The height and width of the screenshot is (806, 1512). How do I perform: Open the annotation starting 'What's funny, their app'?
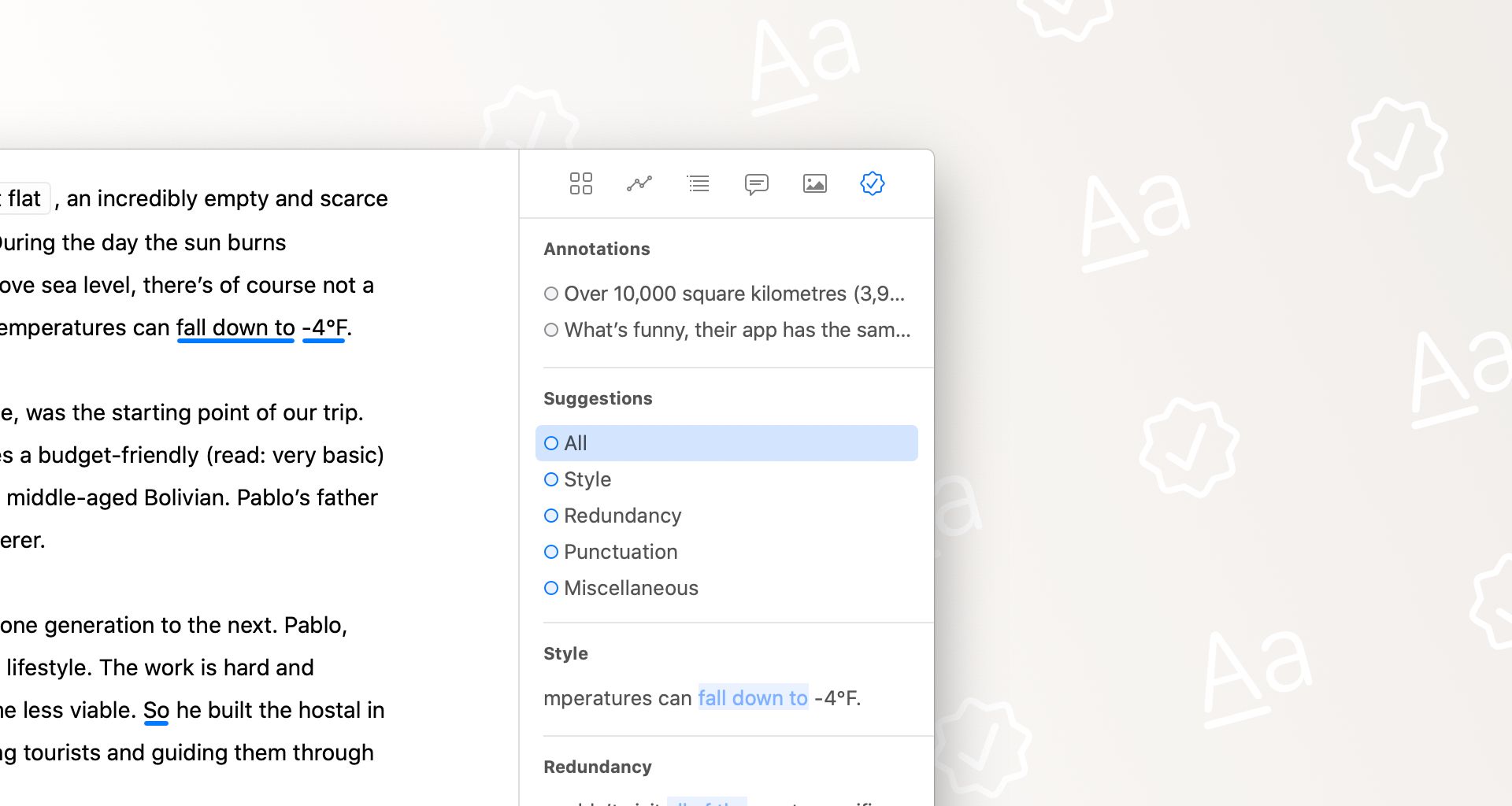click(x=736, y=330)
